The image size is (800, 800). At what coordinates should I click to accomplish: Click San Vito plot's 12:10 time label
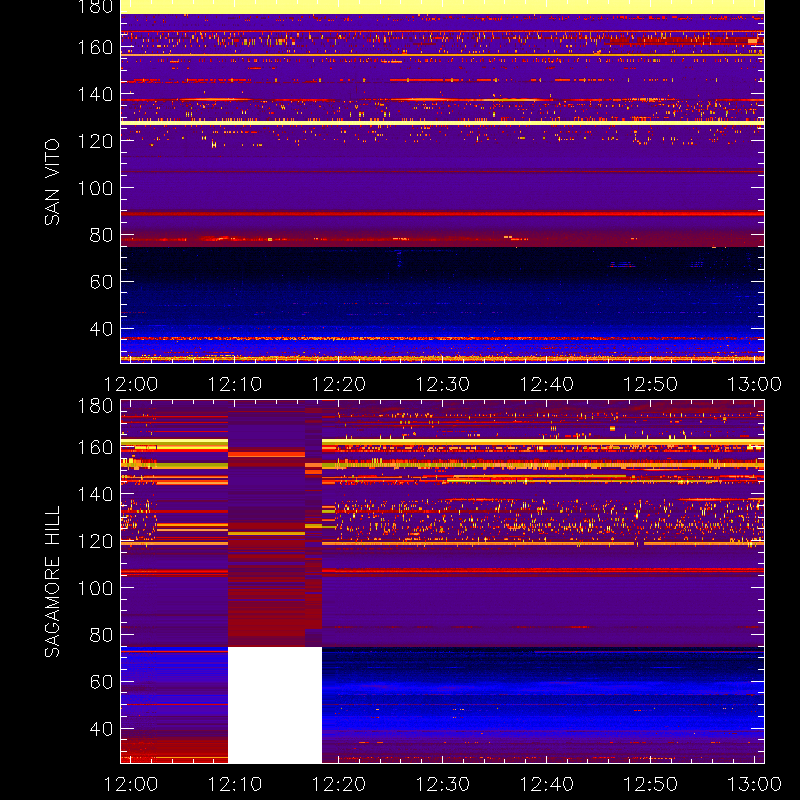tap(235, 384)
